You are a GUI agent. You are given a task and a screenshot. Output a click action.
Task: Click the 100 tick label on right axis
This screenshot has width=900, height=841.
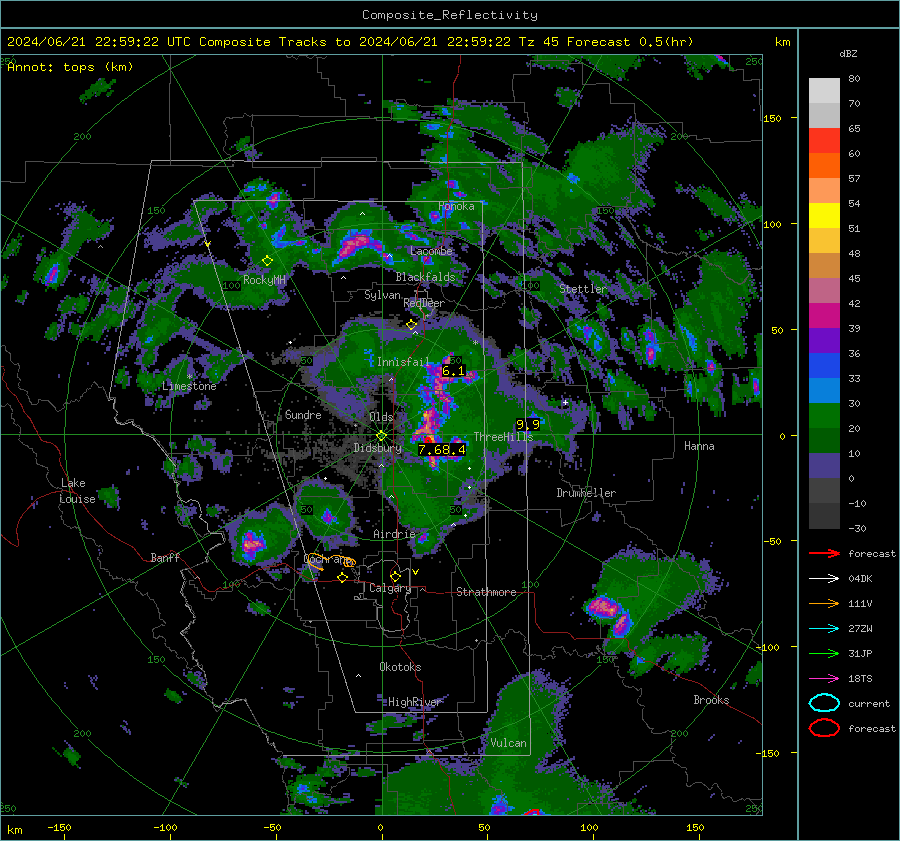click(x=772, y=224)
